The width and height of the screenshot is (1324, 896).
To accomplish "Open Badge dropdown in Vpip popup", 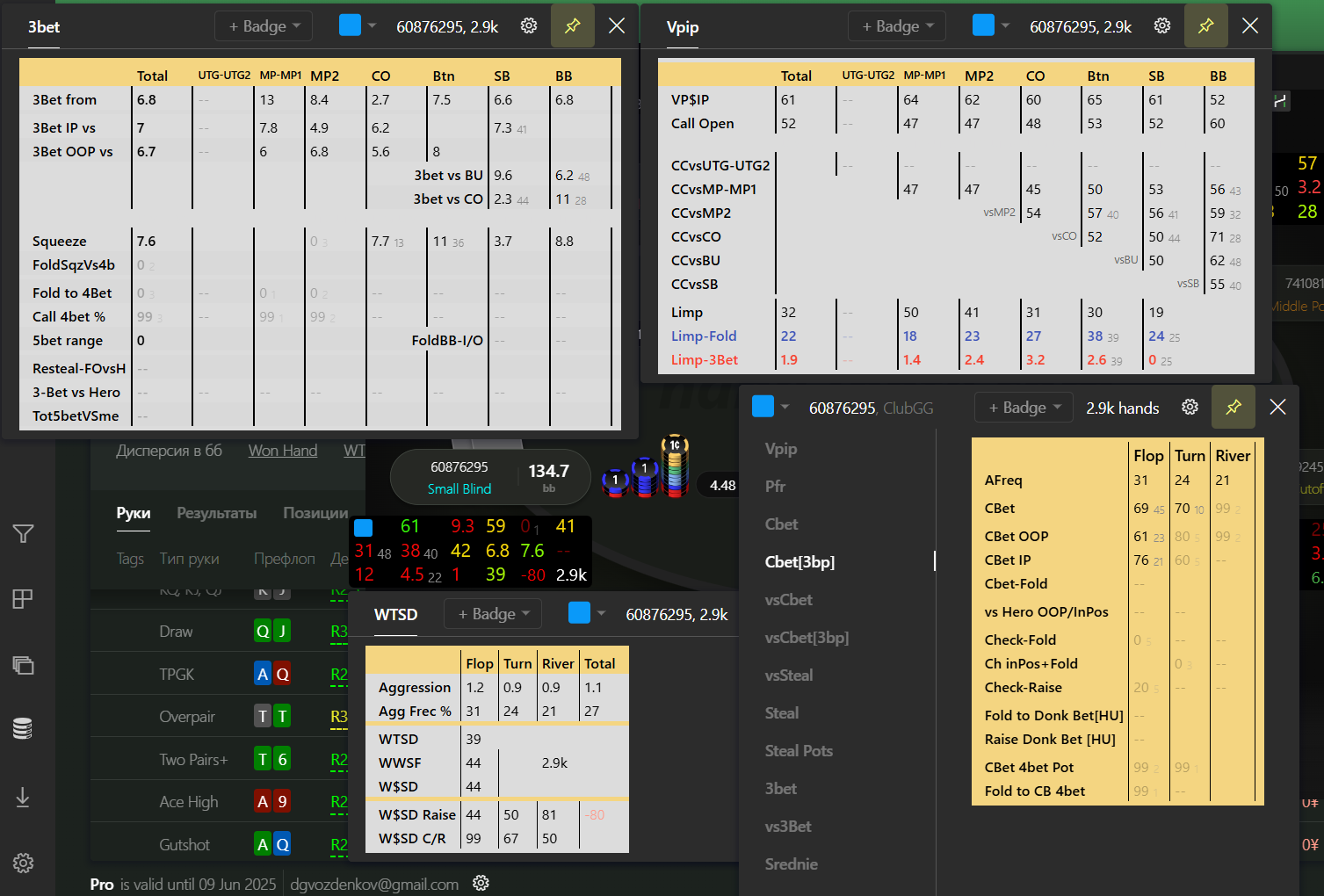I will pos(898,26).
